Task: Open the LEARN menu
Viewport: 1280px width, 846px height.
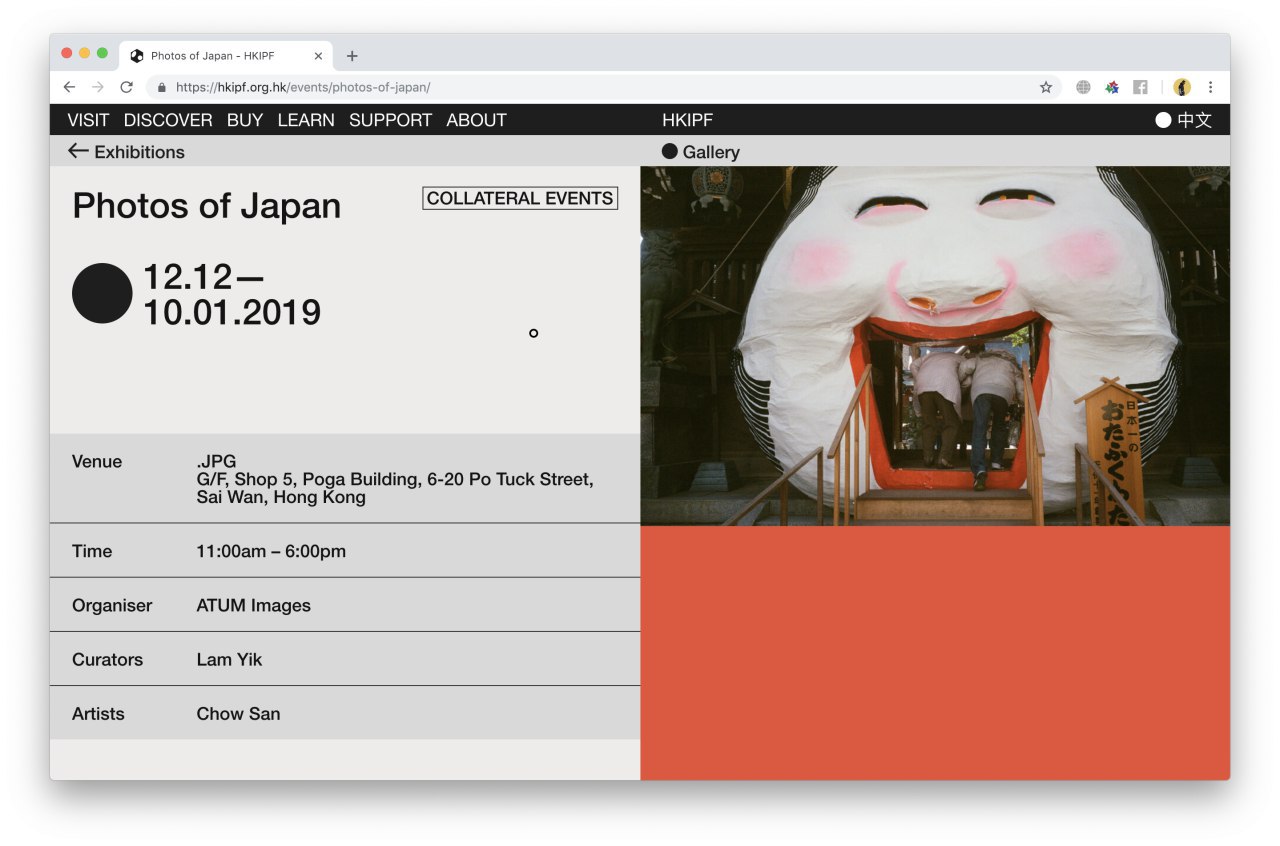Action: coord(306,120)
